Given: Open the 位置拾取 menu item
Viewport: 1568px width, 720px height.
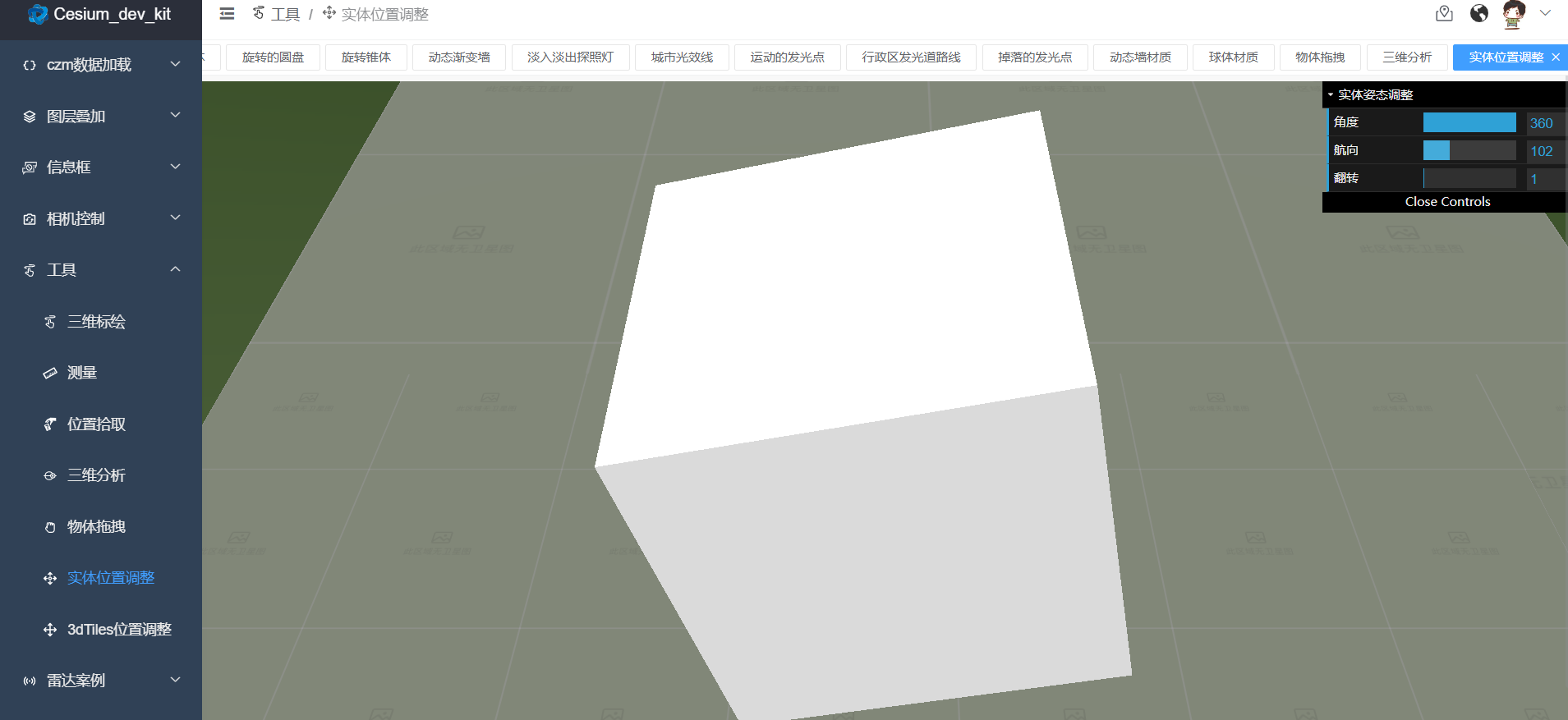Looking at the screenshot, I should point(101,424).
